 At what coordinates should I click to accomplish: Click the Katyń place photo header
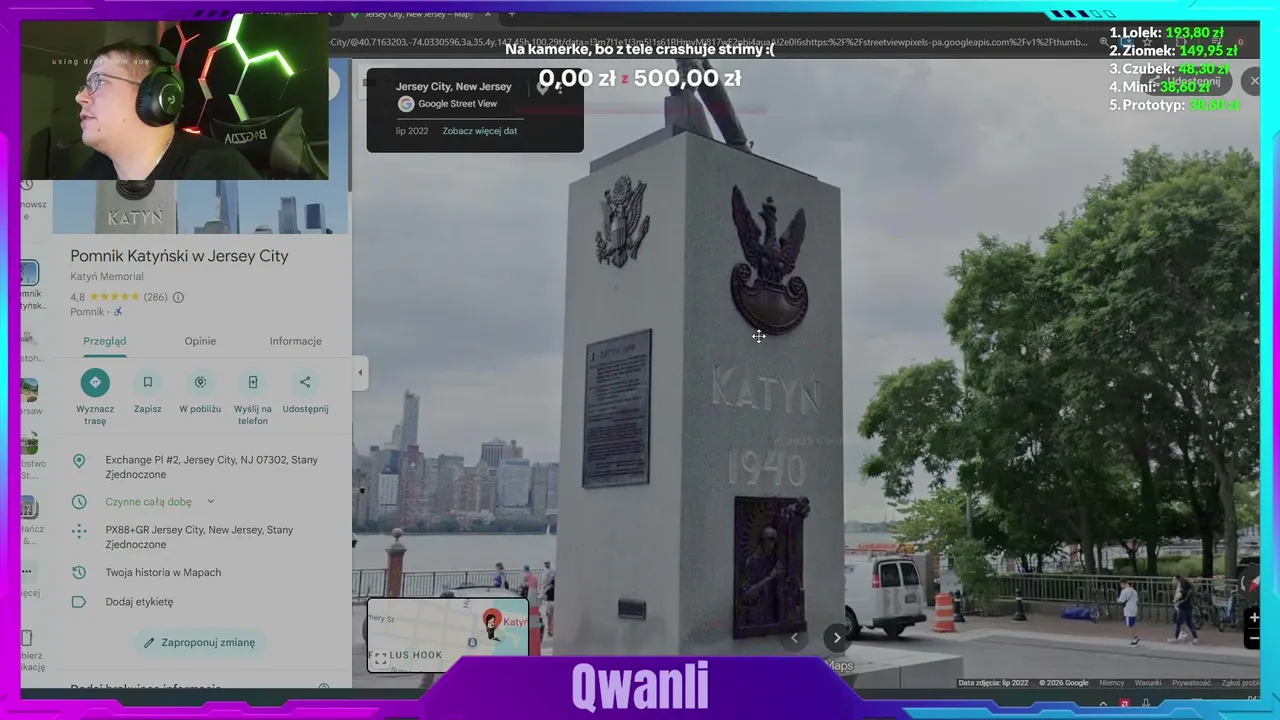200,207
